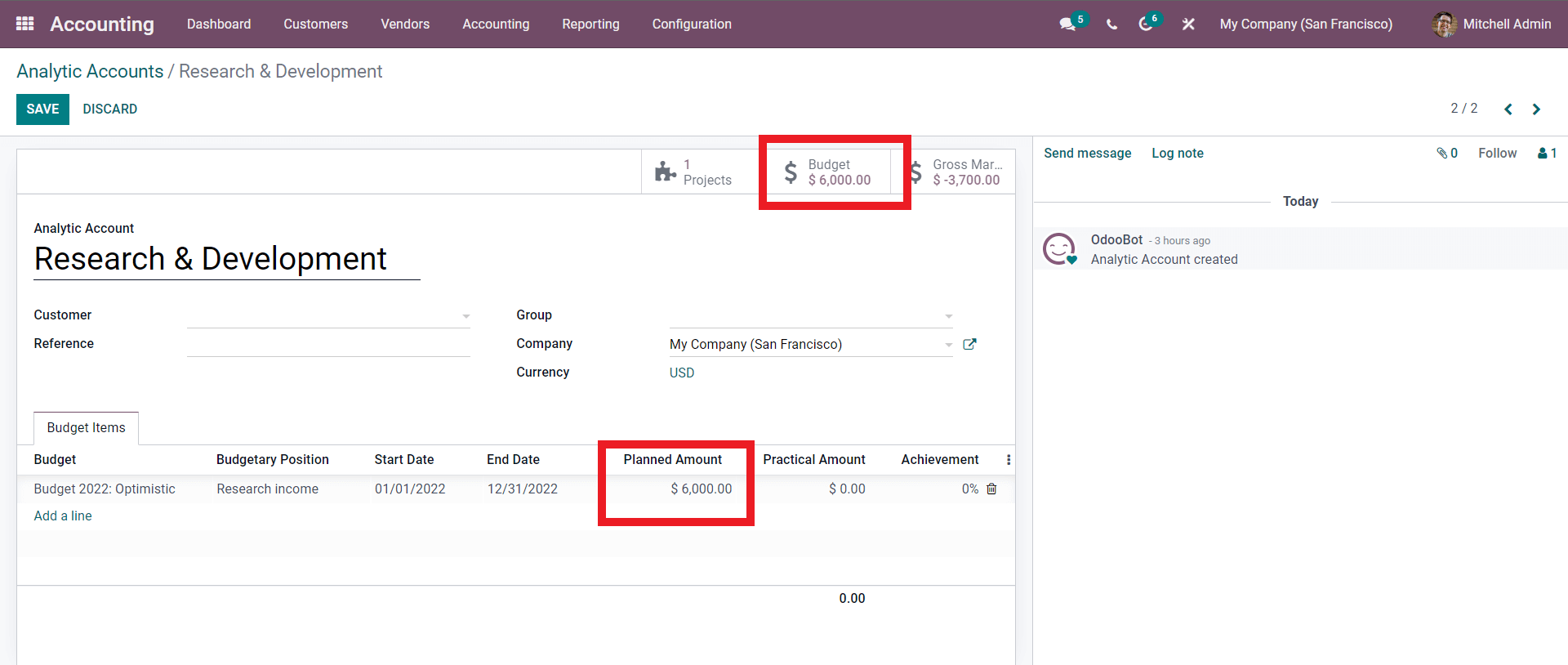
Task: Click the DISCARD button
Action: [x=110, y=109]
